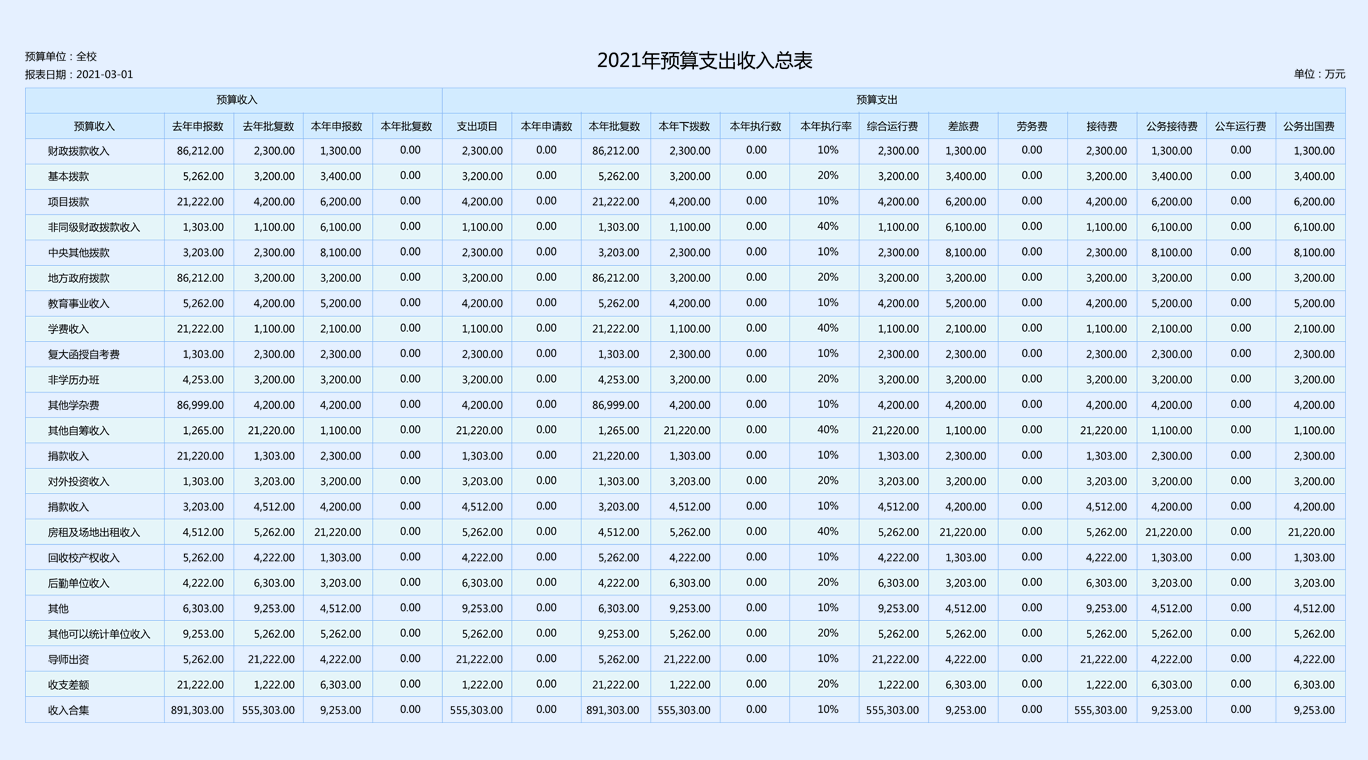Click the 收入合集 total row label

click(69, 711)
